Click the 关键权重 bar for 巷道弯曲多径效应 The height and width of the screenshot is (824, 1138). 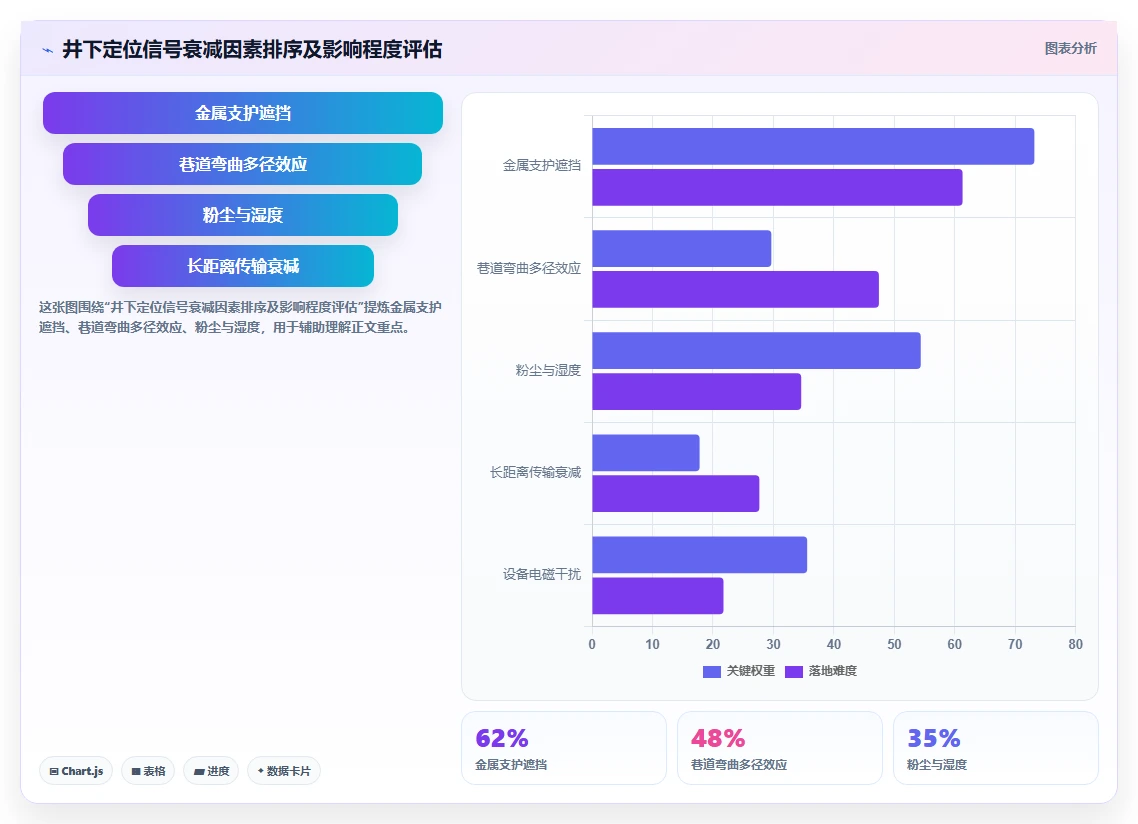tap(681, 249)
